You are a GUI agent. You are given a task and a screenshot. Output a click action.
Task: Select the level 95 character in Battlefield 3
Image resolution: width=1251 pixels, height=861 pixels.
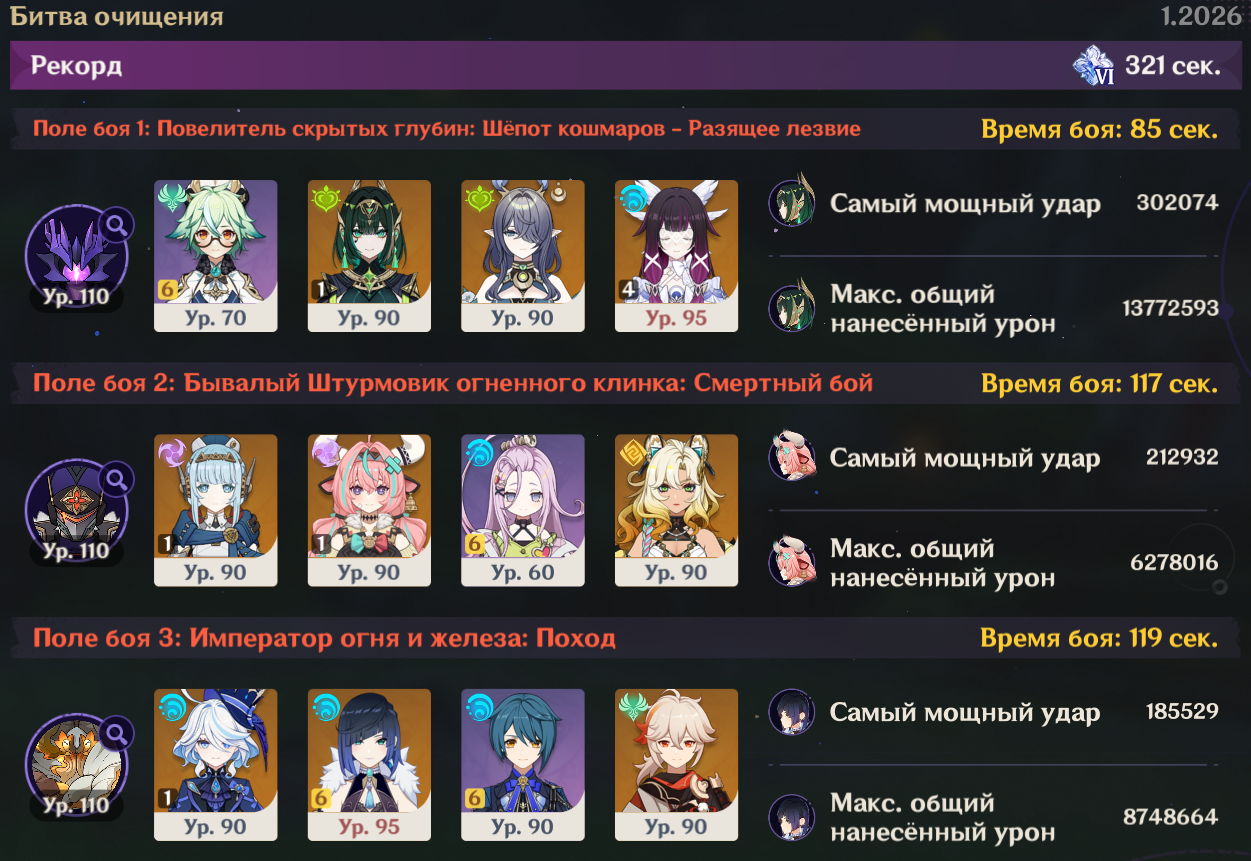point(369,764)
